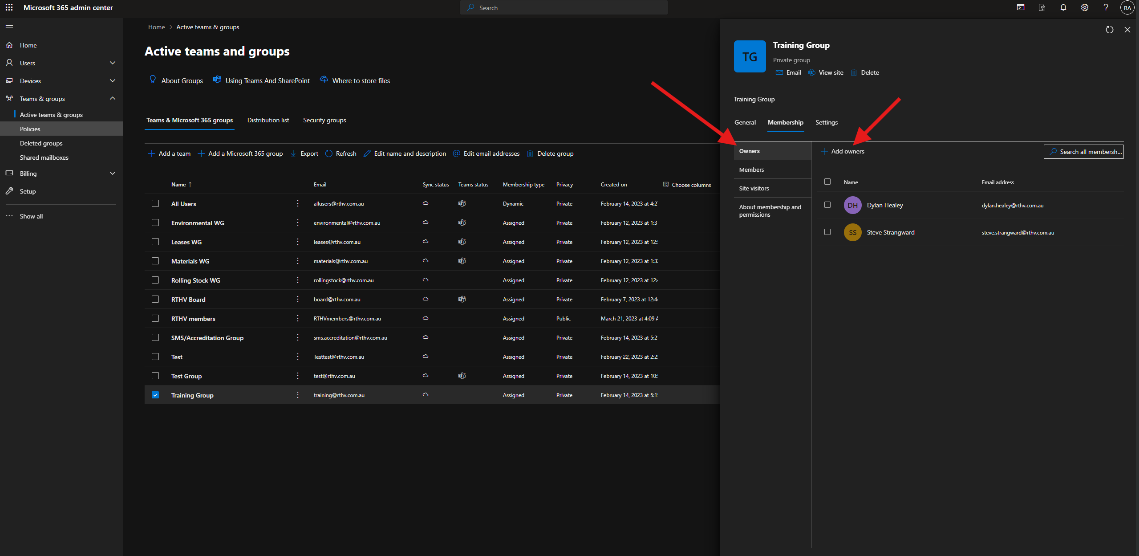1139x556 pixels.
Task: Uncheck the Training Group row checkbox
Action: point(155,395)
